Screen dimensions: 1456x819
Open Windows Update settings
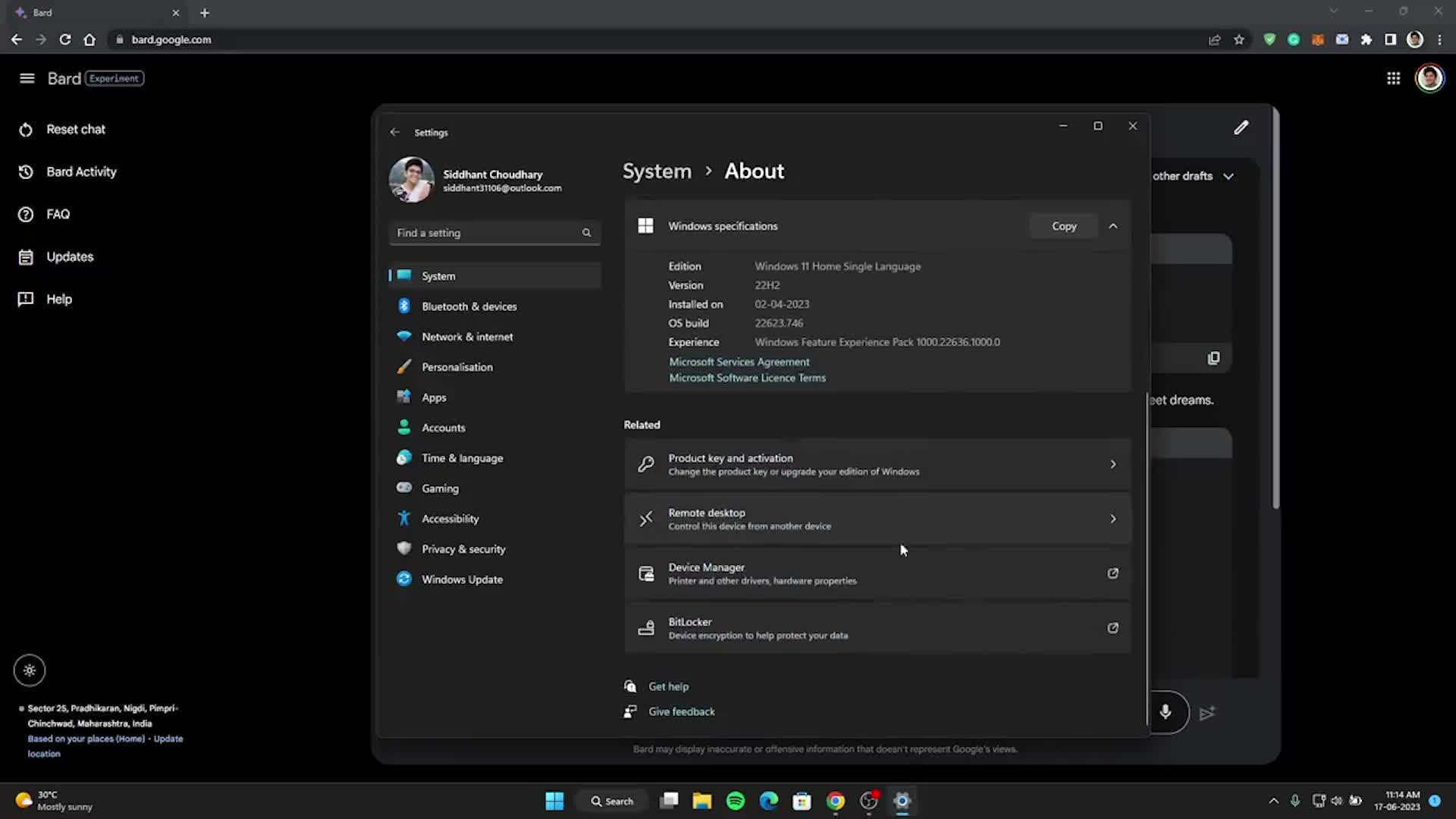(x=494, y=579)
